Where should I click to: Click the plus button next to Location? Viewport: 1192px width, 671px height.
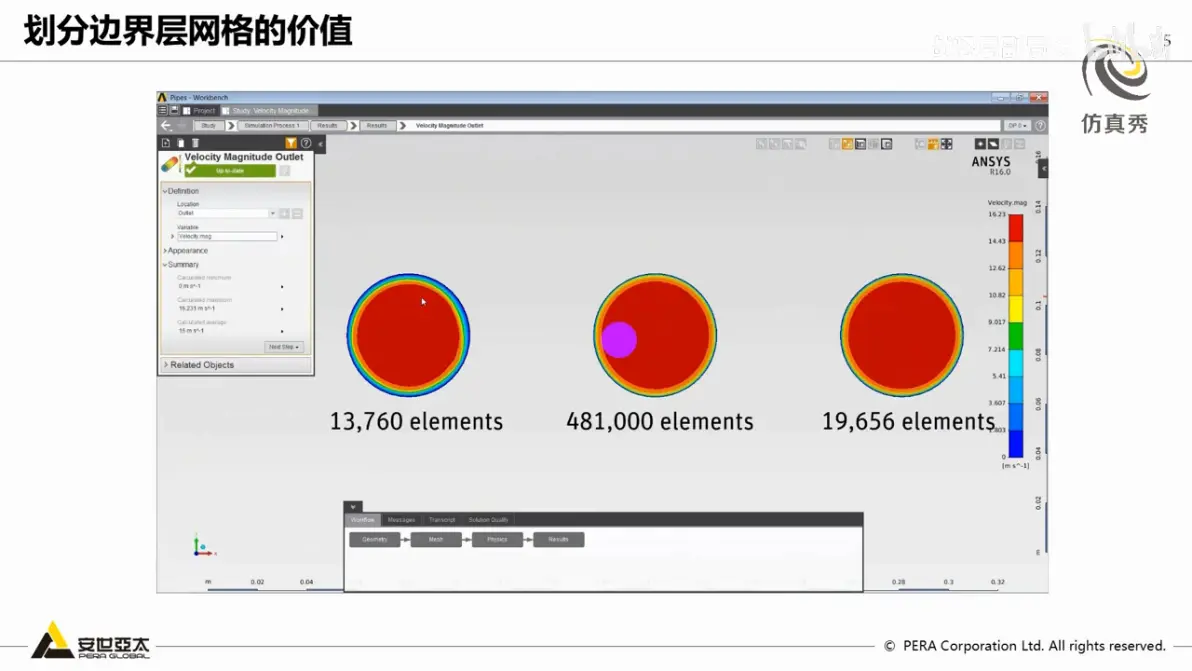coord(284,214)
